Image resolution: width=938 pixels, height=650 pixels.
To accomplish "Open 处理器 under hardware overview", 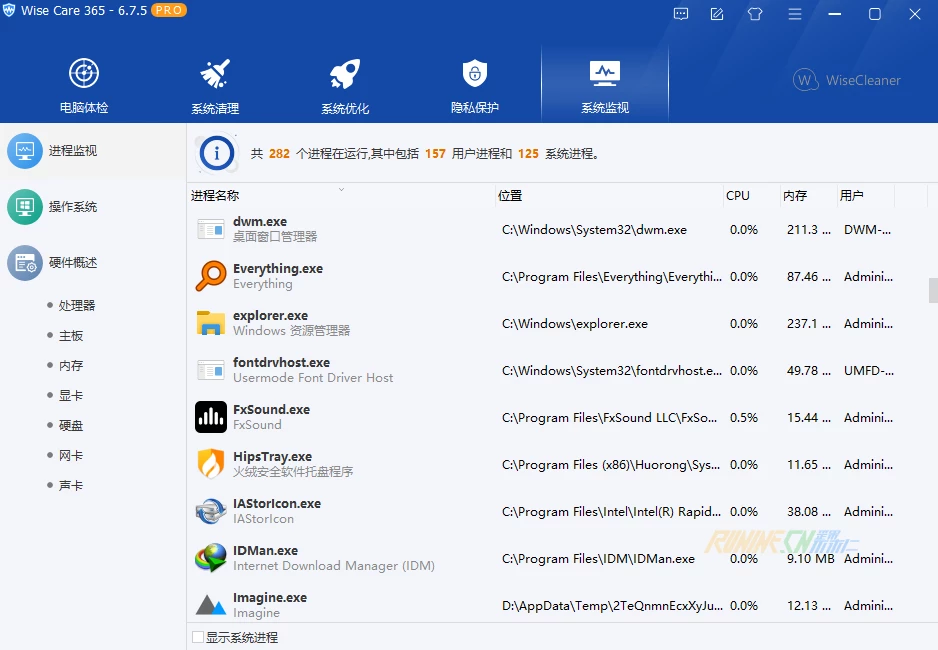I will coord(77,306).
